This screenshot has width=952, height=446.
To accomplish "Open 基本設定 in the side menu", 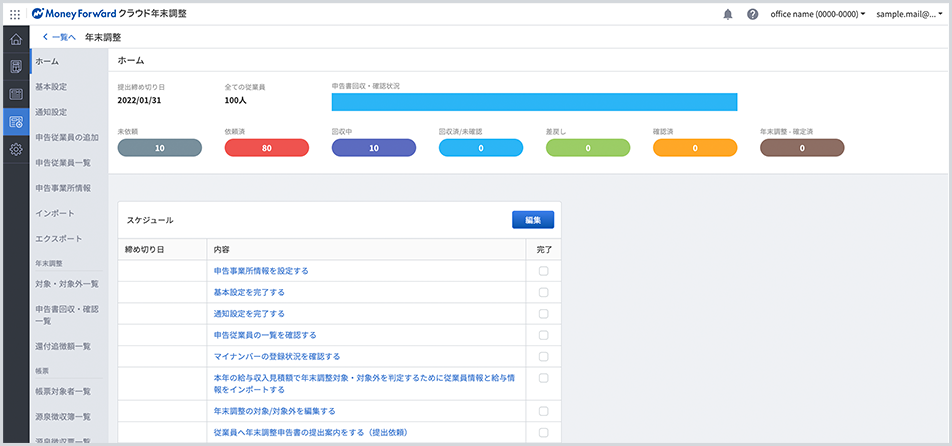I will coord(51,87).
